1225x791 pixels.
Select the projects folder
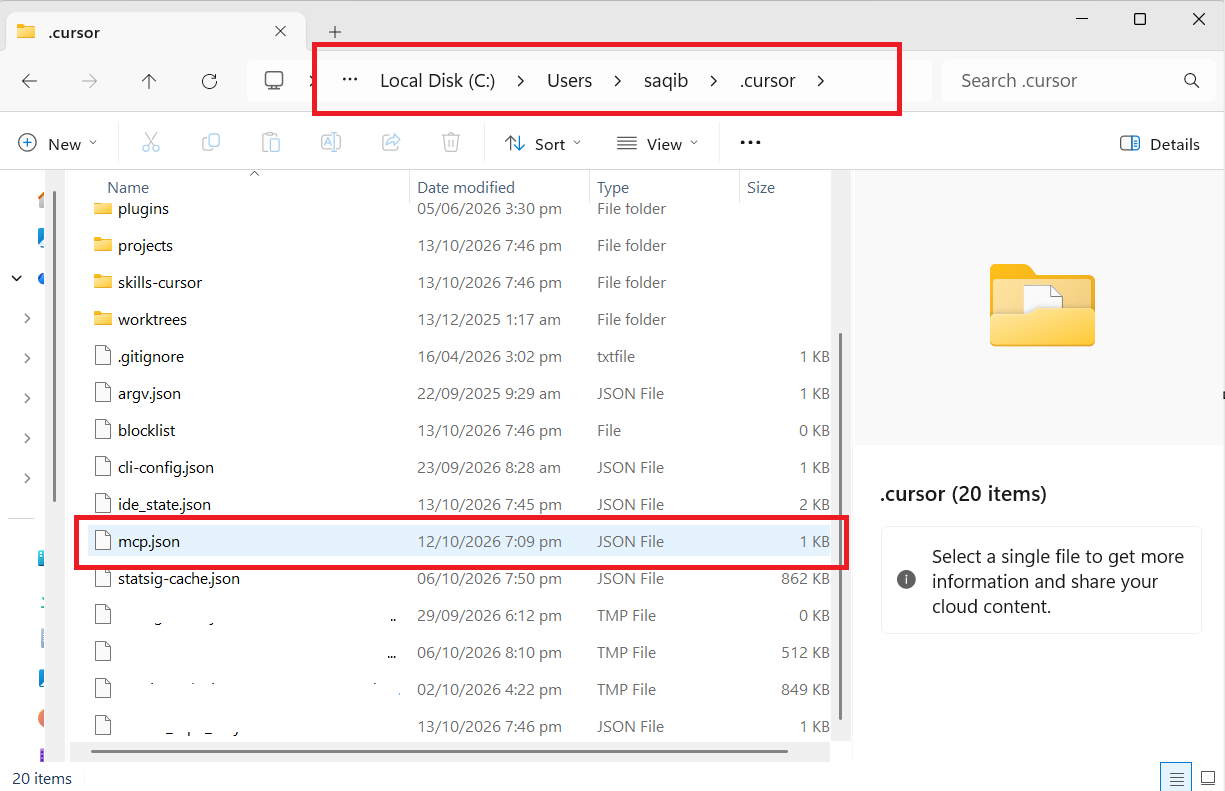(x=461, y=245)
